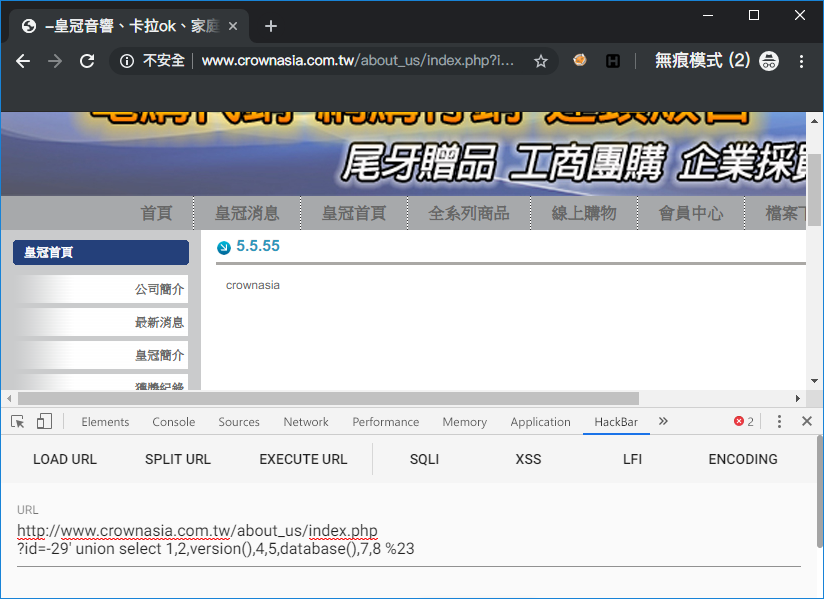Open the SQLI dropdown in HackBar
Viewport: 824px width, 599px height.
click(x=425, y=459)
